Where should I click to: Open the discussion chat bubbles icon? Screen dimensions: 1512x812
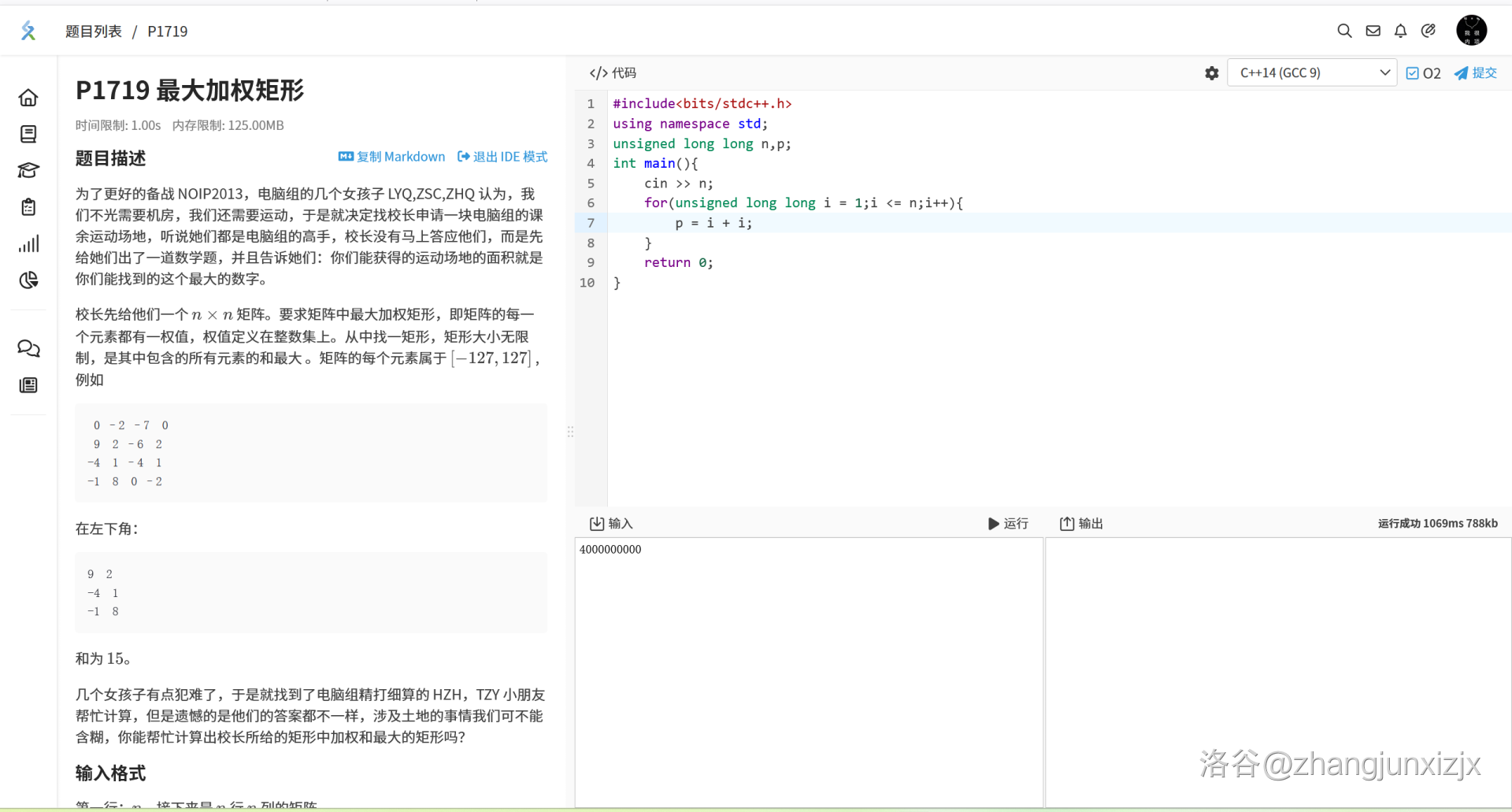(x=28, y=348)
